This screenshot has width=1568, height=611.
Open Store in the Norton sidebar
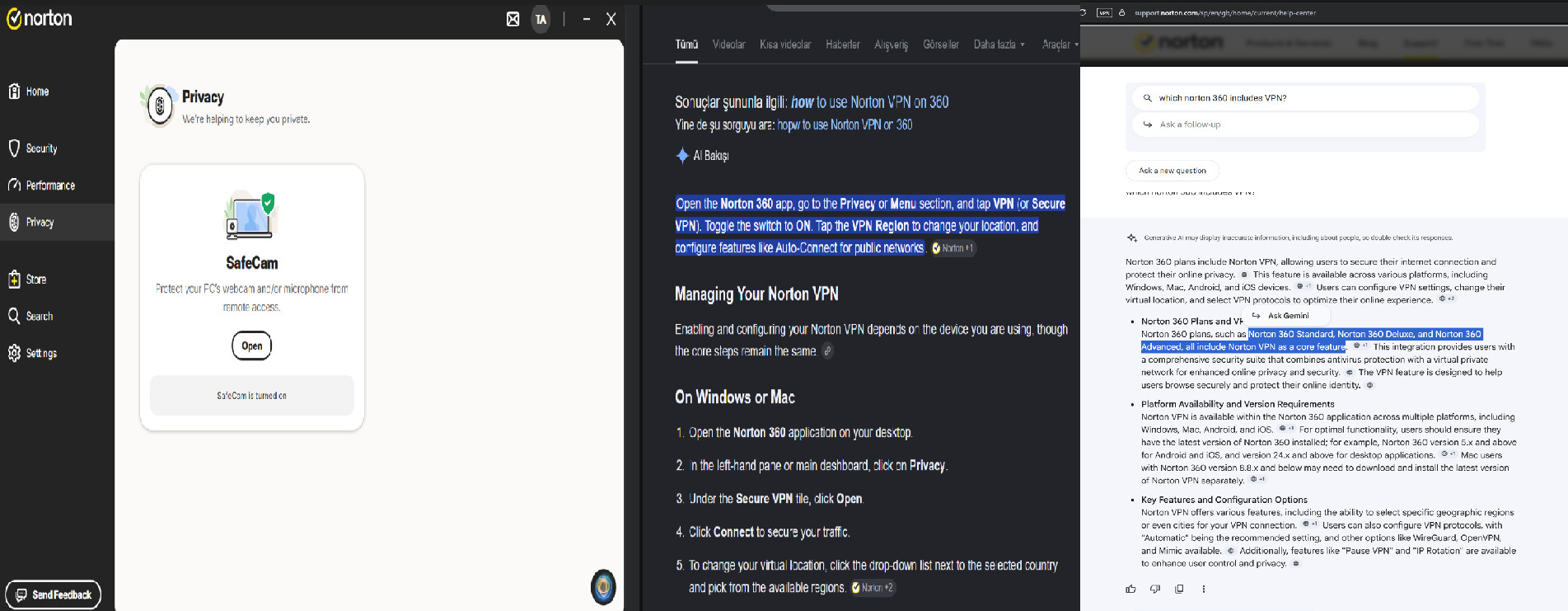pos(28,280)
